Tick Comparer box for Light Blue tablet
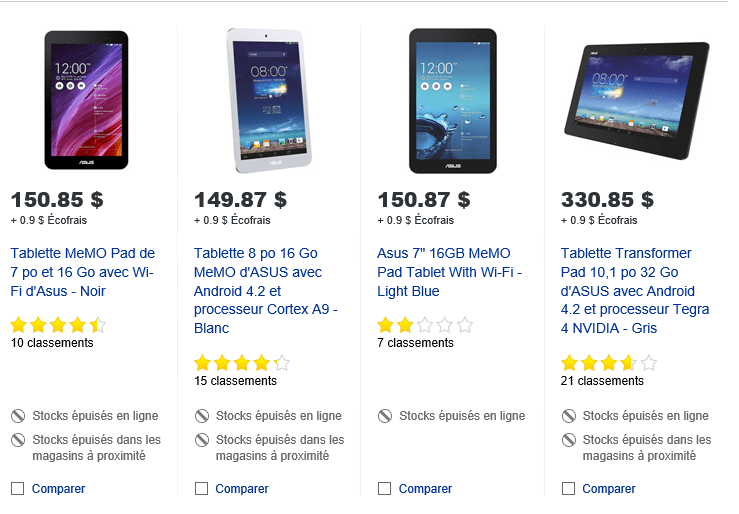This screenshot has height=514, width=739. tap(385, 489)
